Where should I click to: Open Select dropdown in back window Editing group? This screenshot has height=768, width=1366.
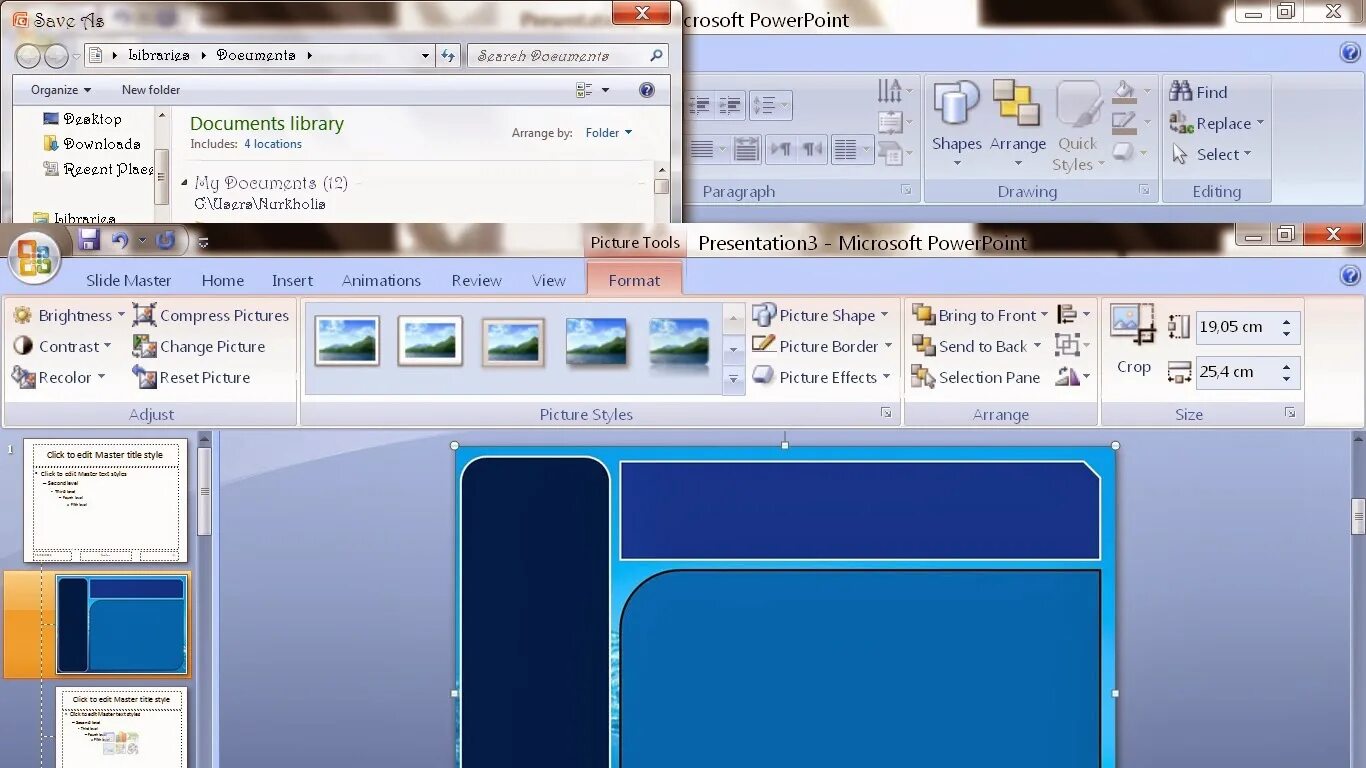(1211, 154)
